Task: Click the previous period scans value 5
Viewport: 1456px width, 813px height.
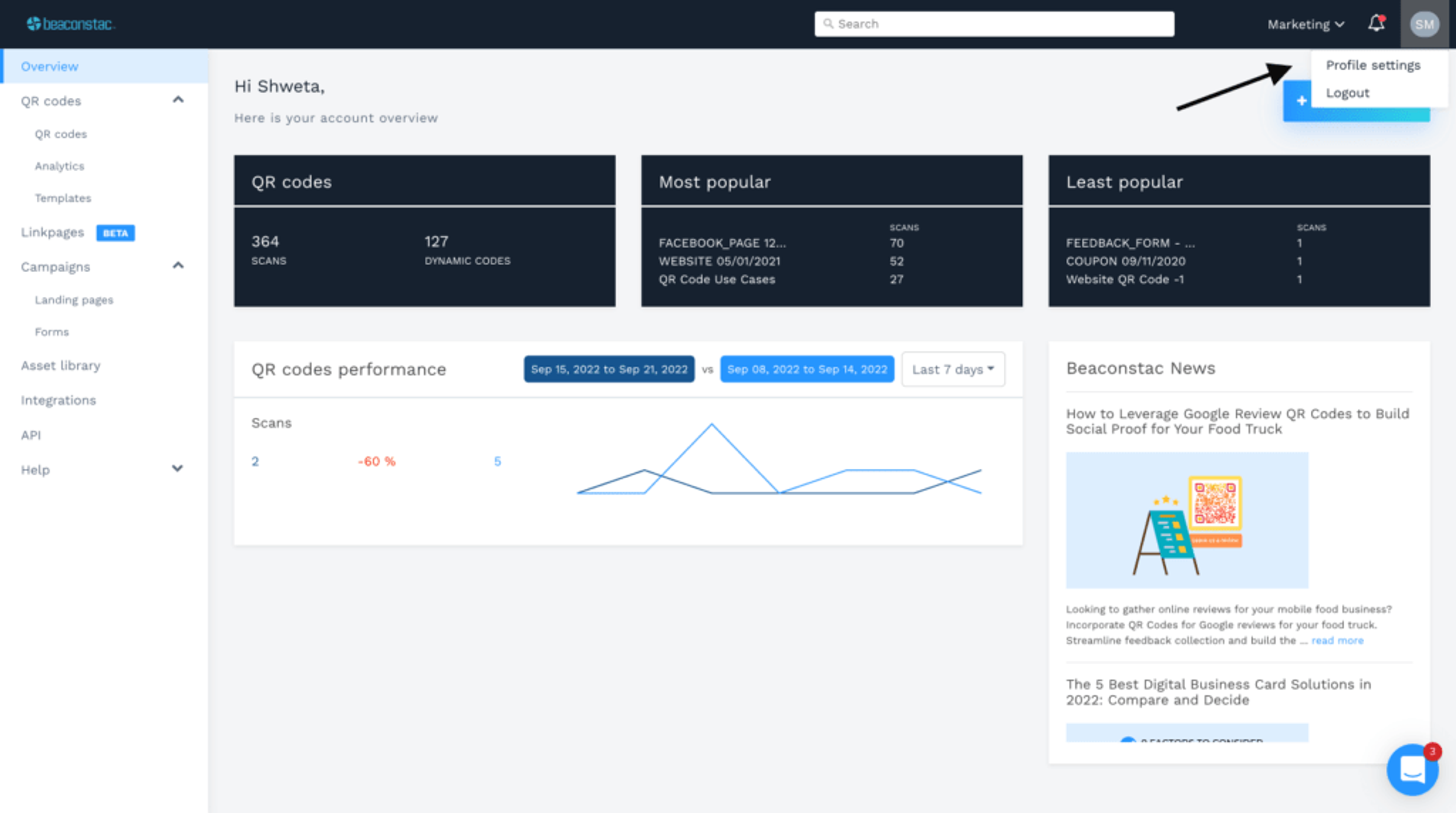Action: click(497, 461)
